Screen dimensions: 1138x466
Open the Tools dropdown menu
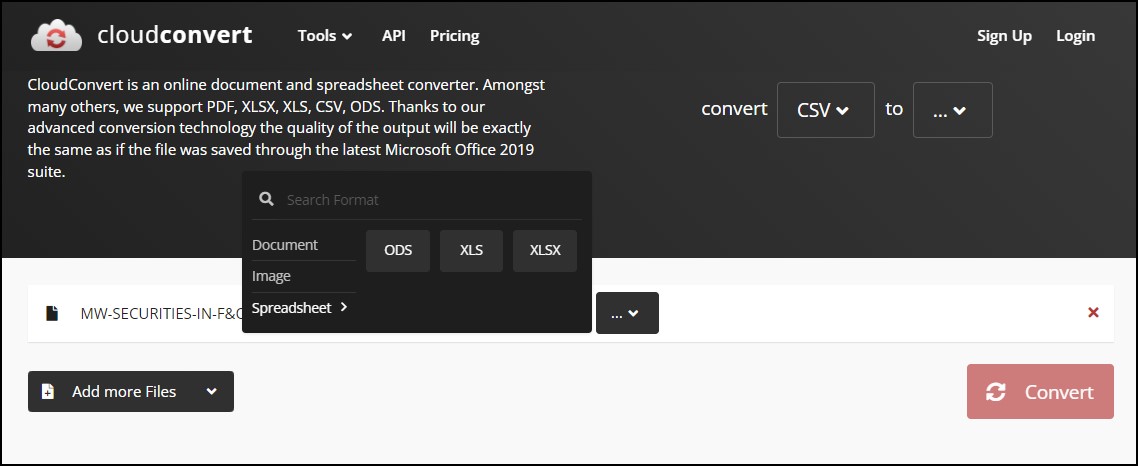point(325,36)
